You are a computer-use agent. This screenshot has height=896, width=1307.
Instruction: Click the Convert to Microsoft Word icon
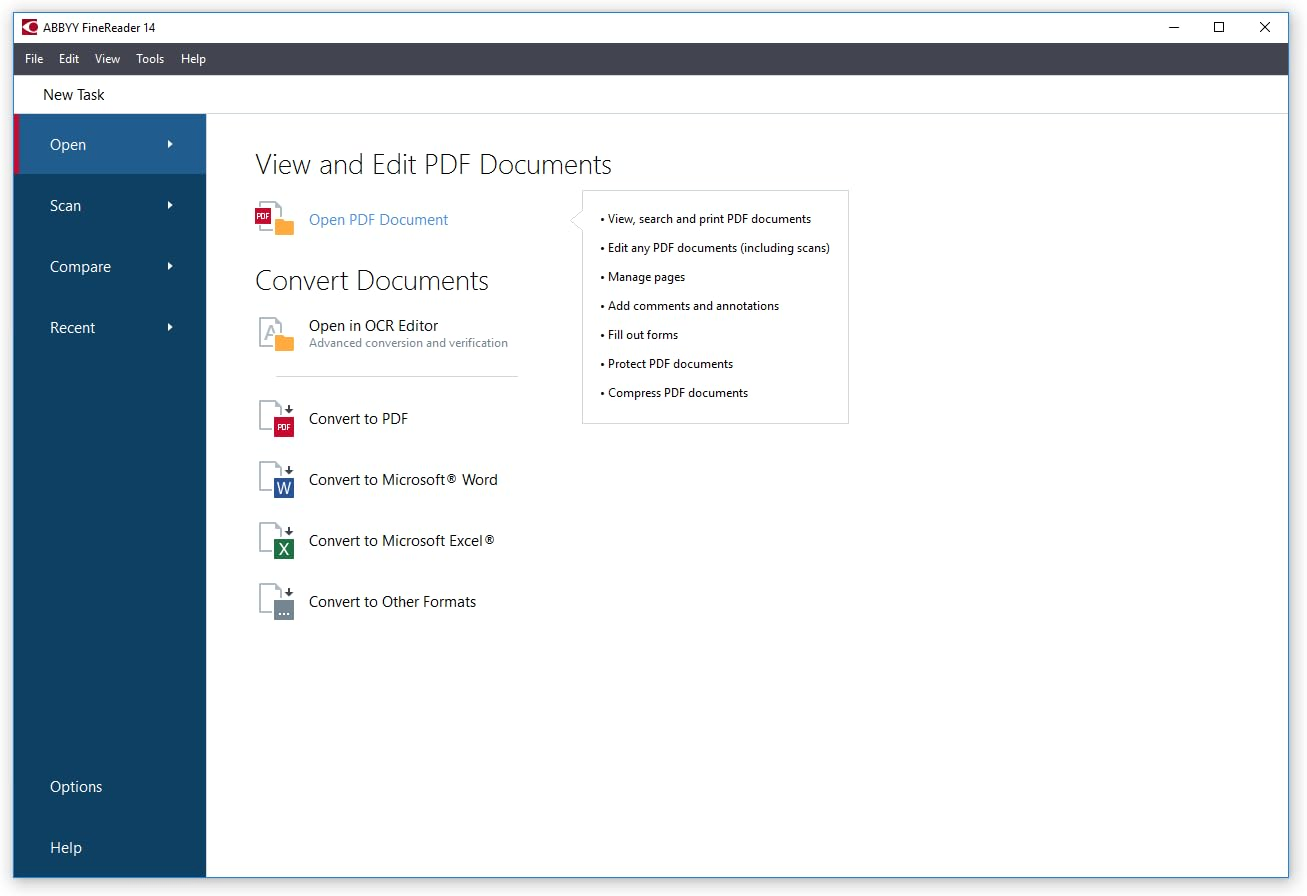277,479
